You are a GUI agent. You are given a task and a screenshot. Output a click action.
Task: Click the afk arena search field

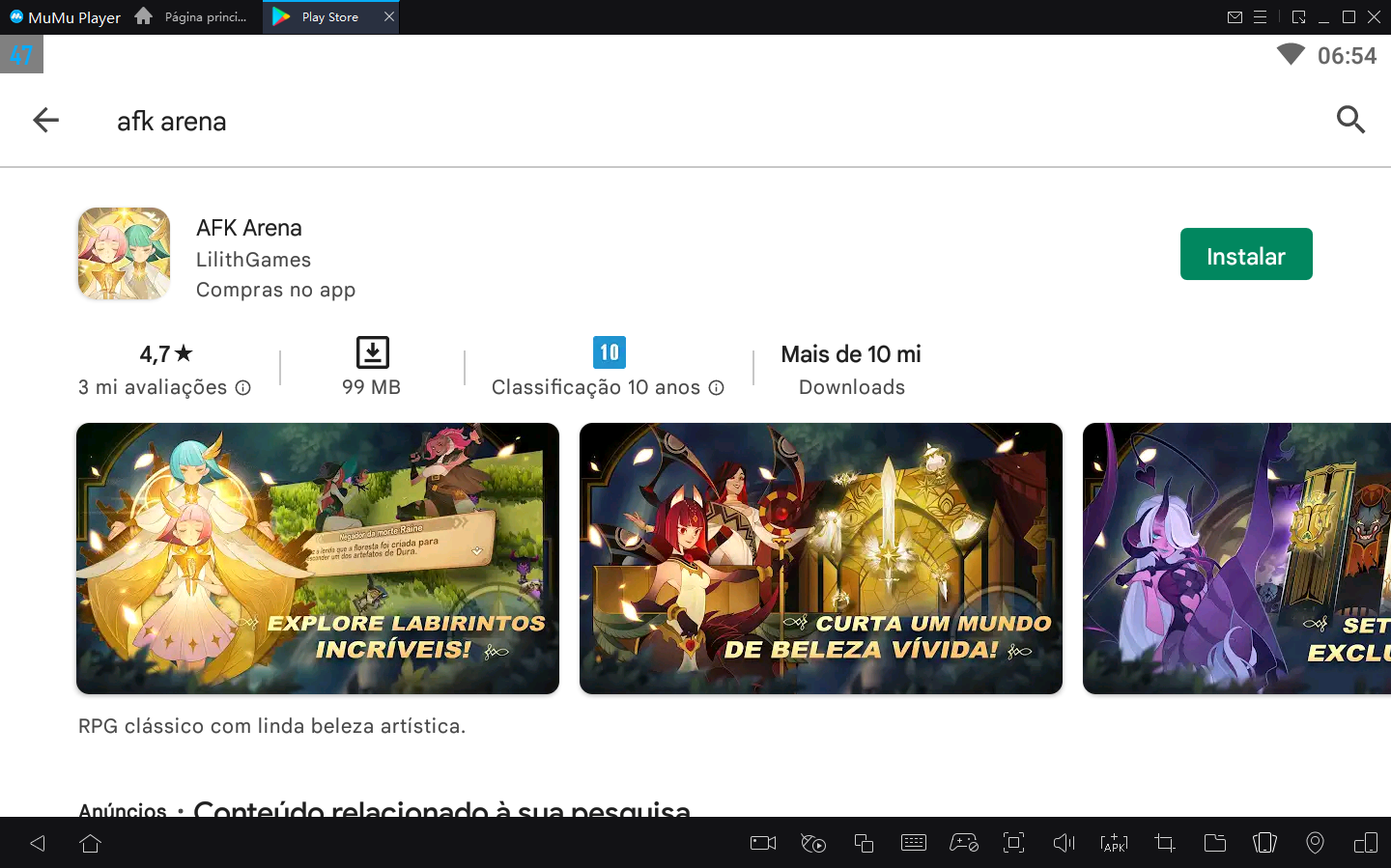(x=171, y=121)
